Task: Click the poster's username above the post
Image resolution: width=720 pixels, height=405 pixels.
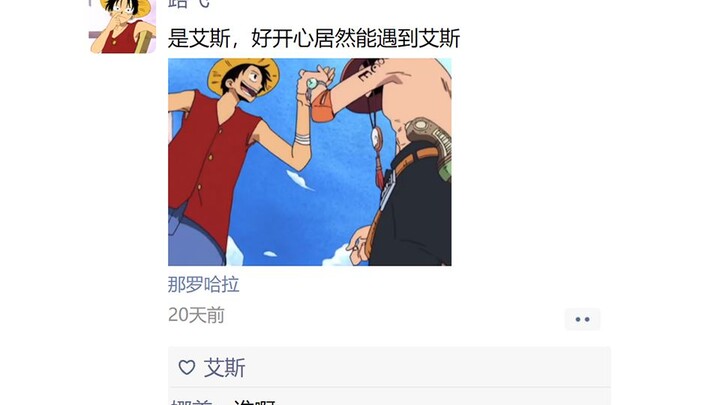Action: click(x=189, y=4)
